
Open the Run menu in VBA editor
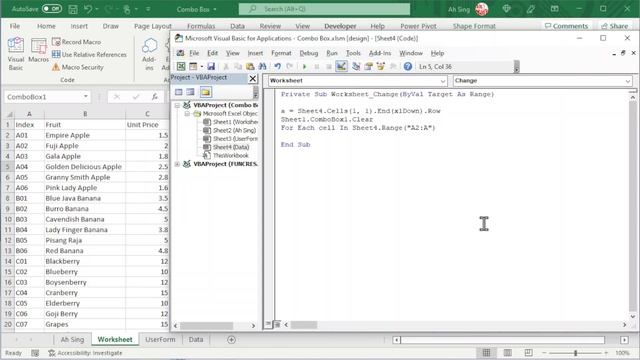(x=332, y=53)
